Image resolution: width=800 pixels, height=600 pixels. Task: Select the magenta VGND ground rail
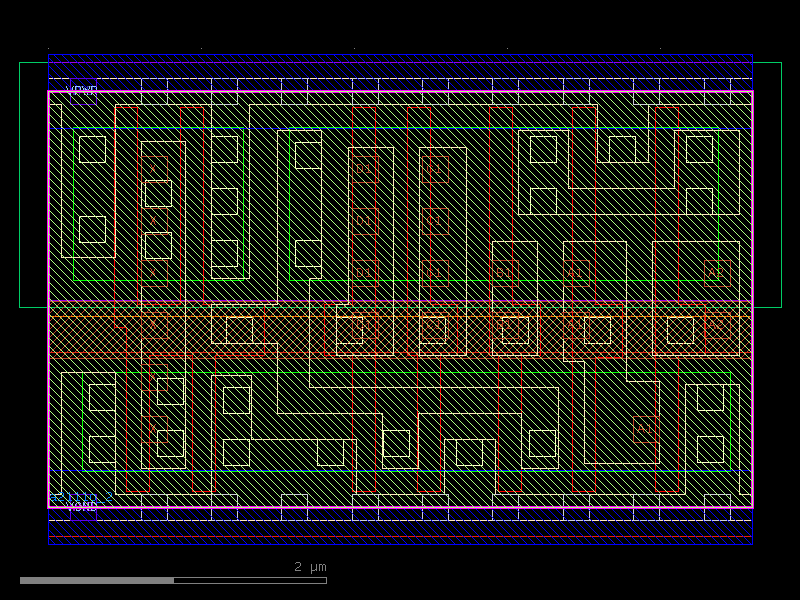pos(400,508)
